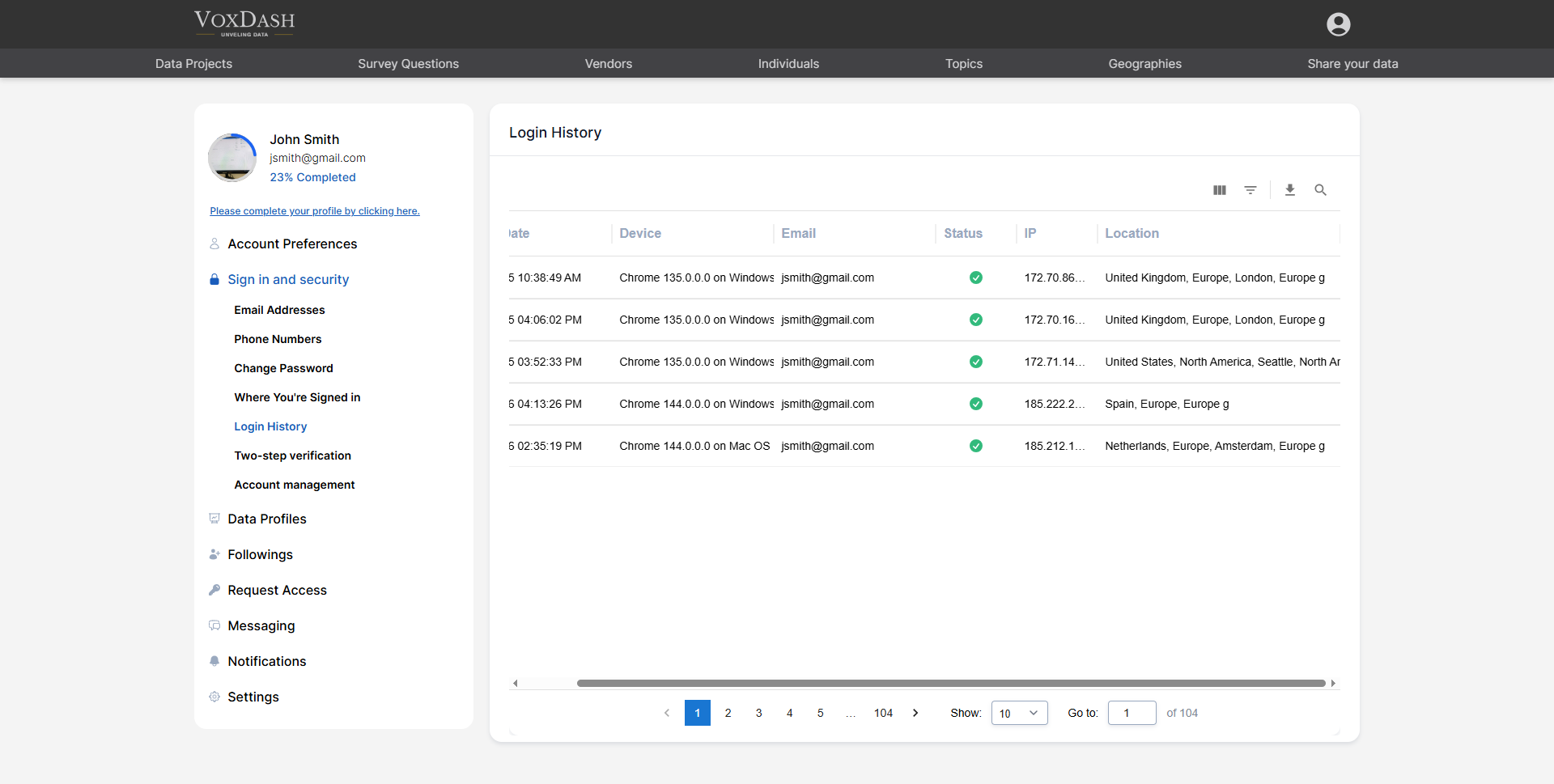Download login history with the download icon
Viewport: 1554px width, 784px height.
click(1289, 190)
